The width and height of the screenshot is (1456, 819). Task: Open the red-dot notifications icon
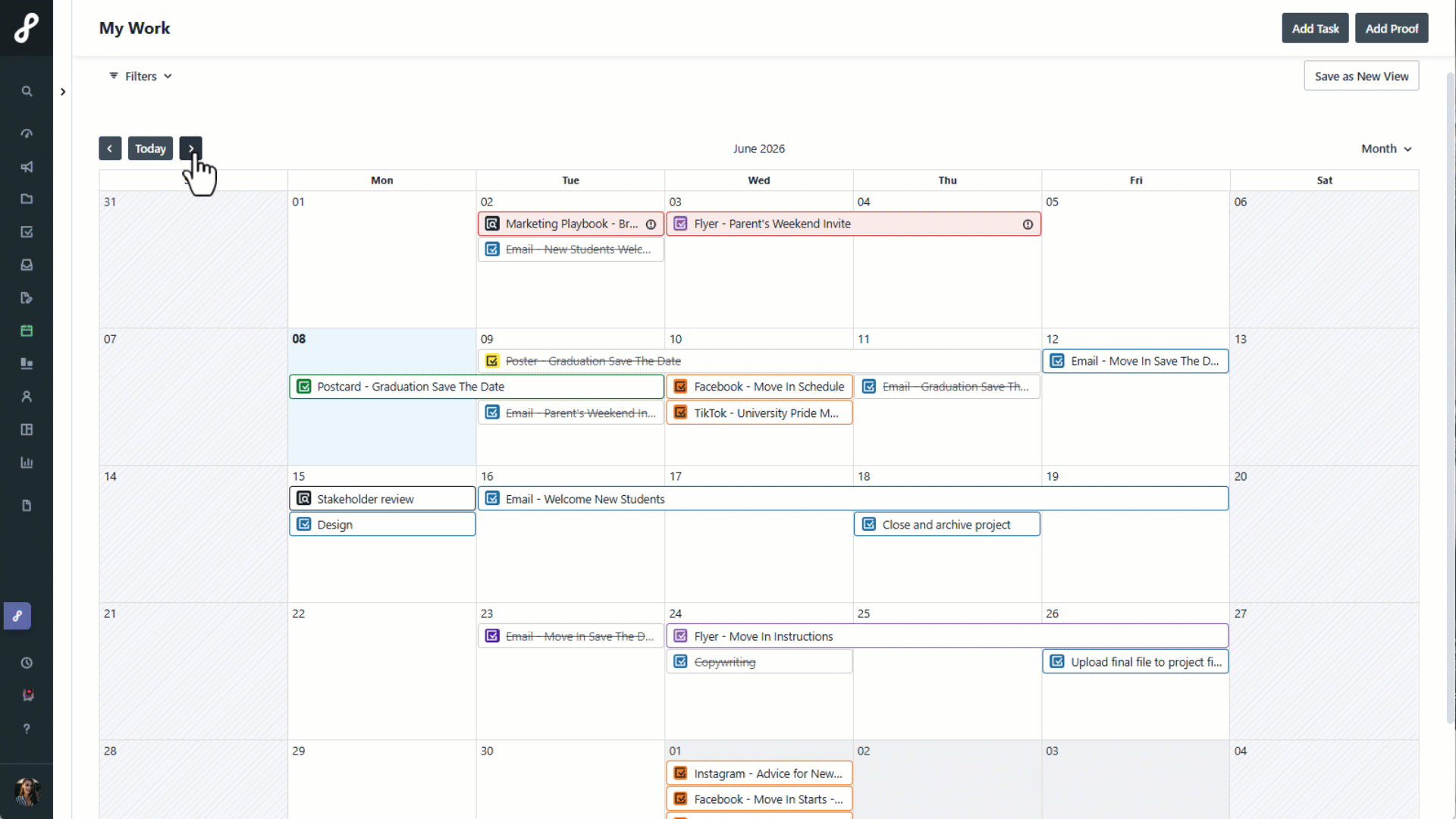coord(27,695)
